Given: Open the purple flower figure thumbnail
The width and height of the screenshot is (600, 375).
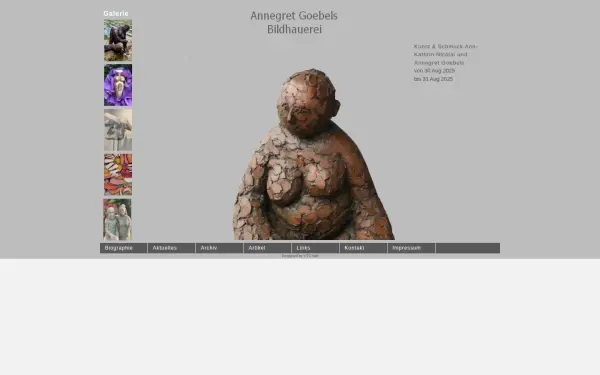Looking at the screenshot, I should 118,85.
